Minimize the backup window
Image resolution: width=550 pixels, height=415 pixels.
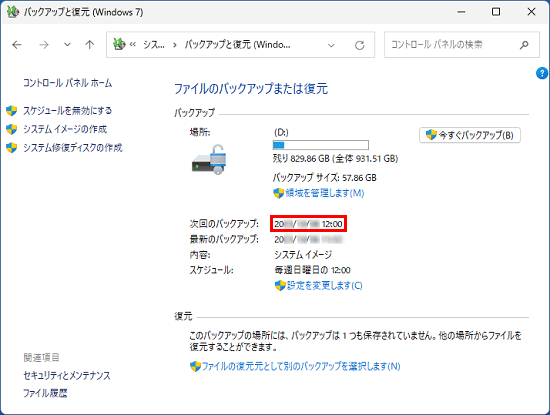462,12
